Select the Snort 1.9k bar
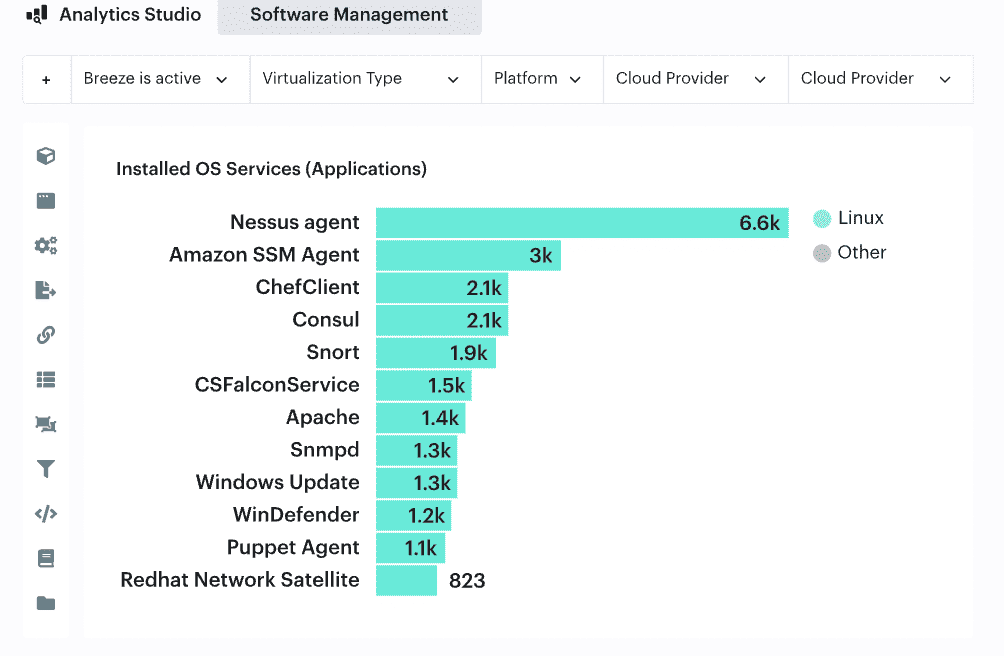The width and height of the screenshot is (1004, 656). [x=435, y=353]
